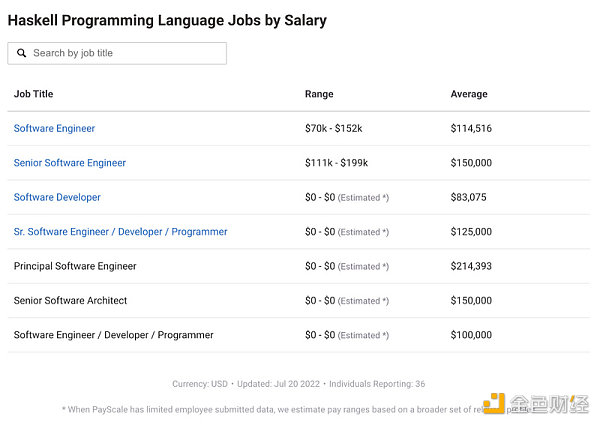Select Software Engineer / Developer / Programmer row title
Screen dimensions: 600x425
[114, 335]
